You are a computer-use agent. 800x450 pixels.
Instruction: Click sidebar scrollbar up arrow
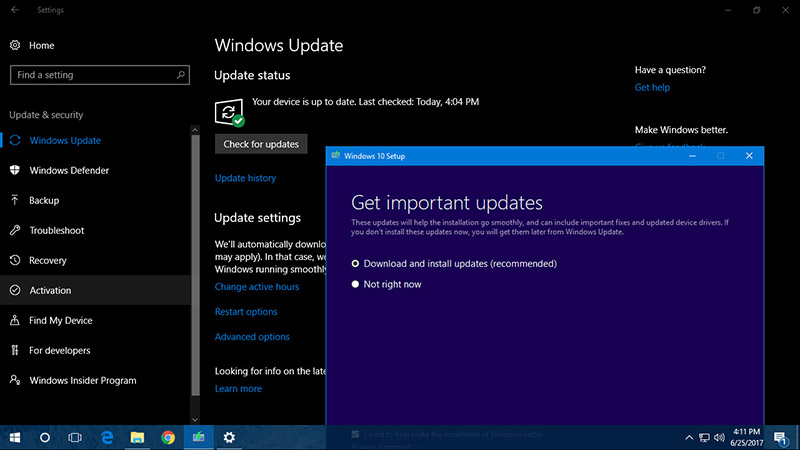pyautogui.click(x=195, y=130)
